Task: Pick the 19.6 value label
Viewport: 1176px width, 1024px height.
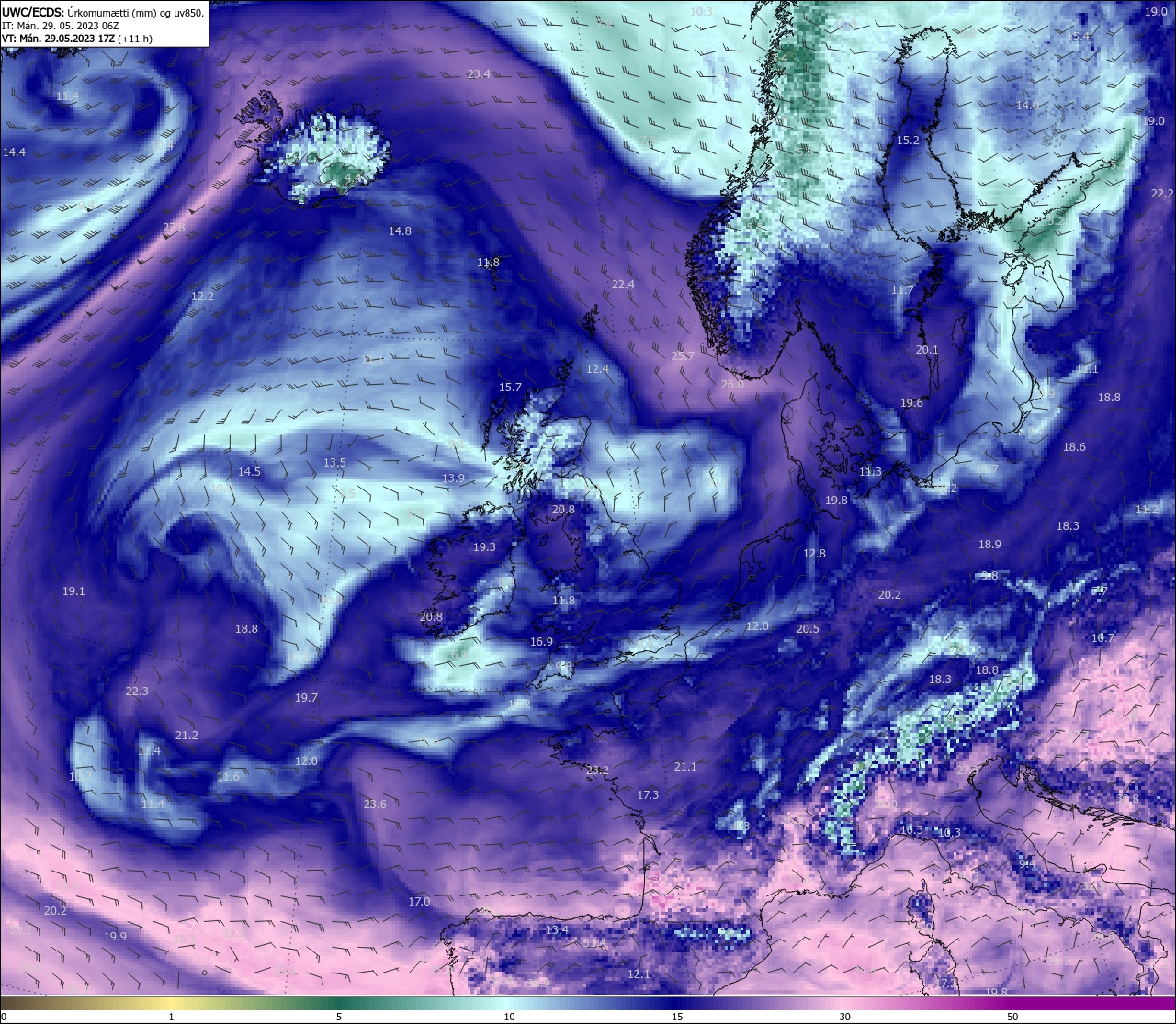Action: point(911,403)
